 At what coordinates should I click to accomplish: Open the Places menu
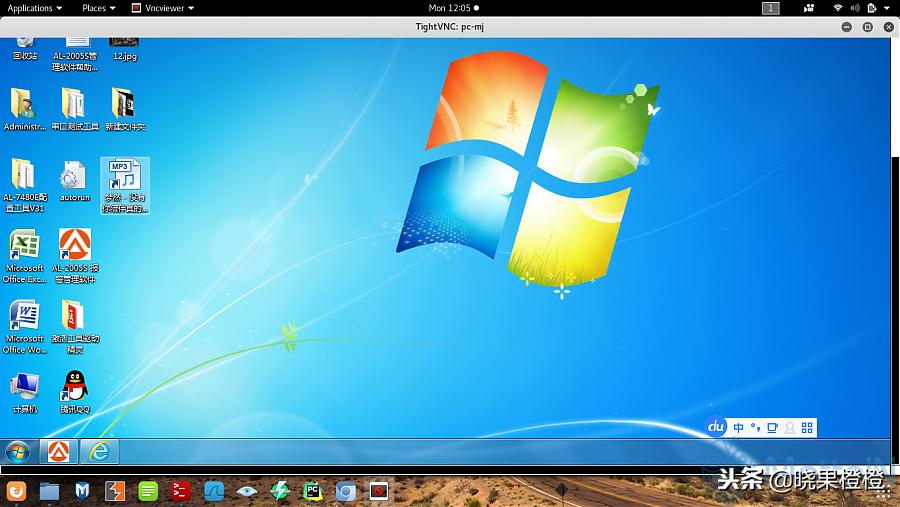[x=98, y=8]
